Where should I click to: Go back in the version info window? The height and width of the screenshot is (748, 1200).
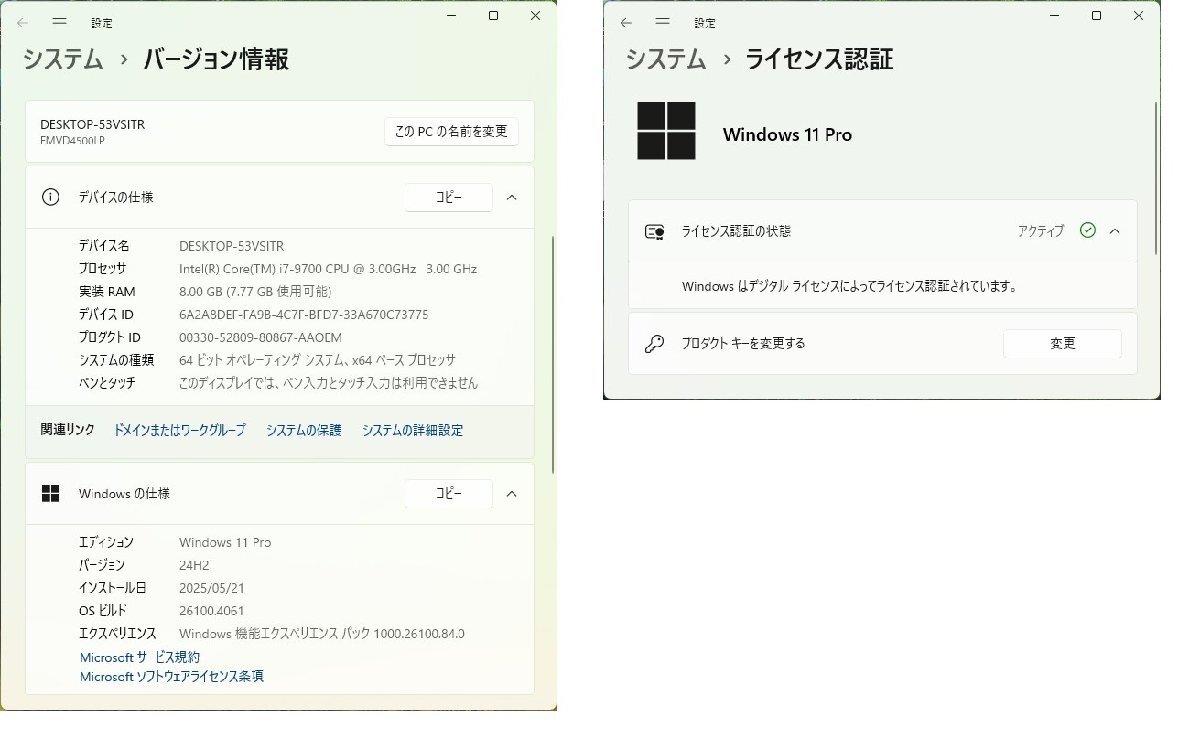(23, 21)
